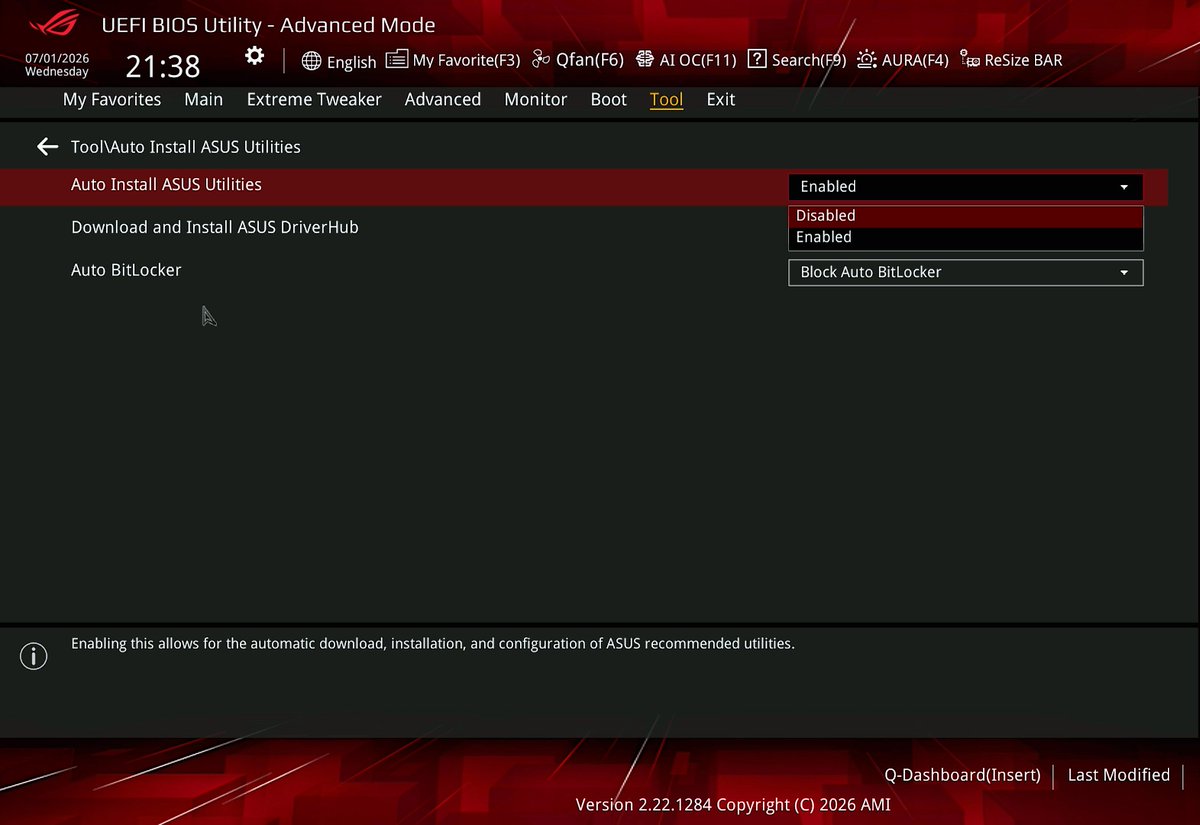
Task: Click the info icon in help area
Action: click(x=34, y=657)
